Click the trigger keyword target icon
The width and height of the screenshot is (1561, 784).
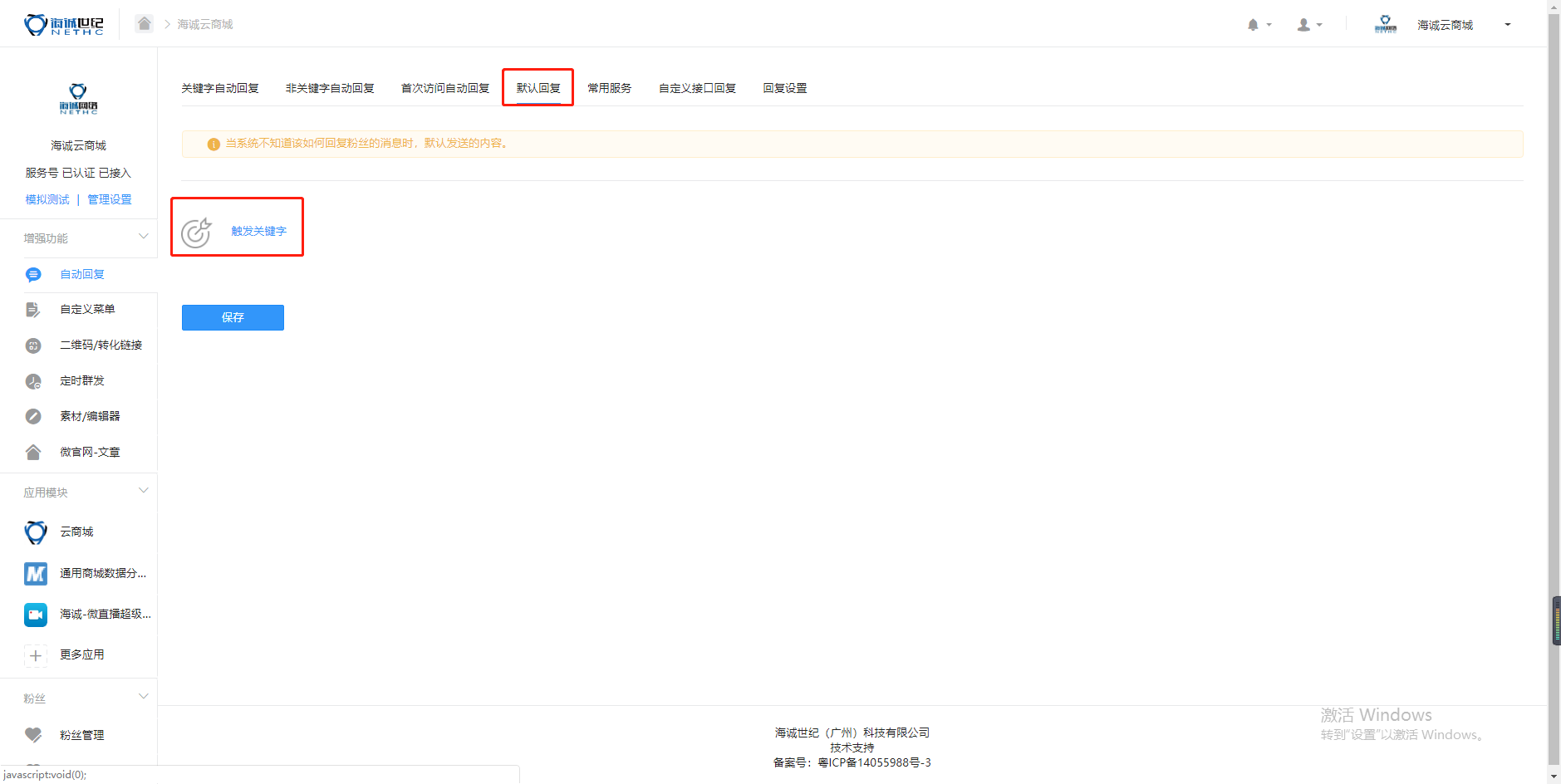(x=197, y=232)
